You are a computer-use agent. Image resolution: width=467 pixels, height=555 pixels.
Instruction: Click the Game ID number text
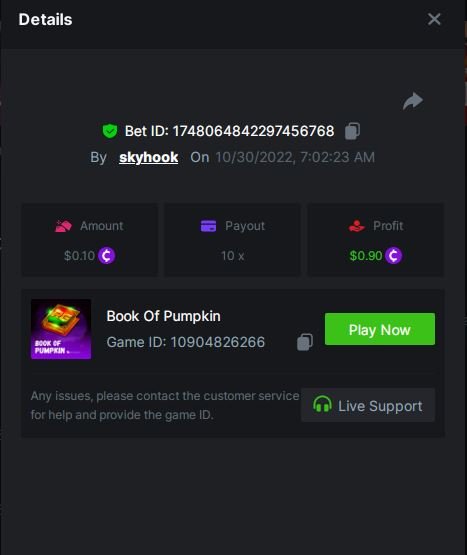tap(218, 342)
